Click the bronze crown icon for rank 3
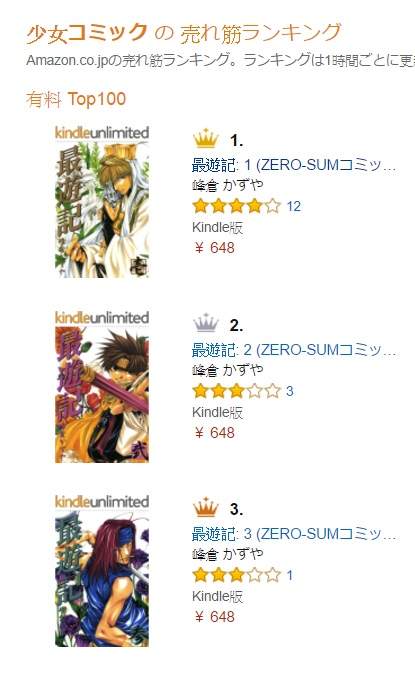The width and height of the screenshot is (415, 673). 206,507
